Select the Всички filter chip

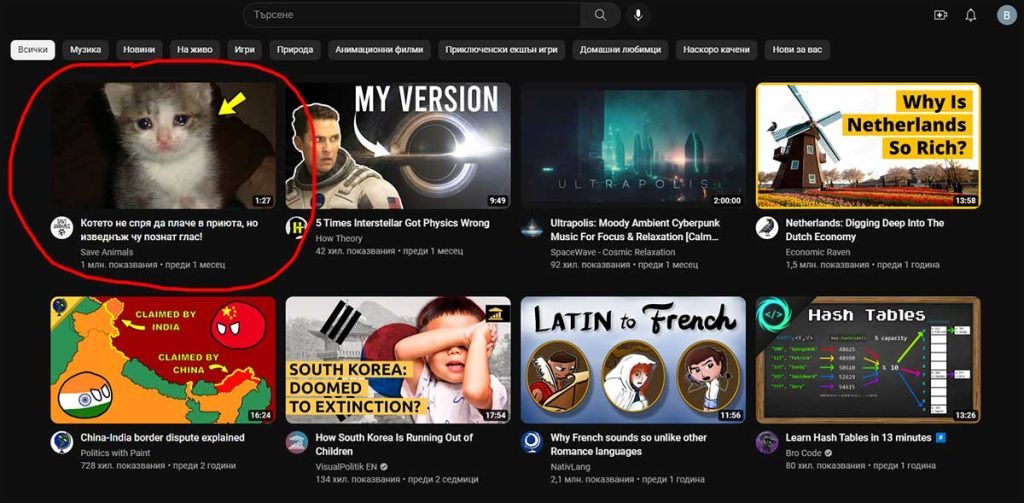point(33,50)
